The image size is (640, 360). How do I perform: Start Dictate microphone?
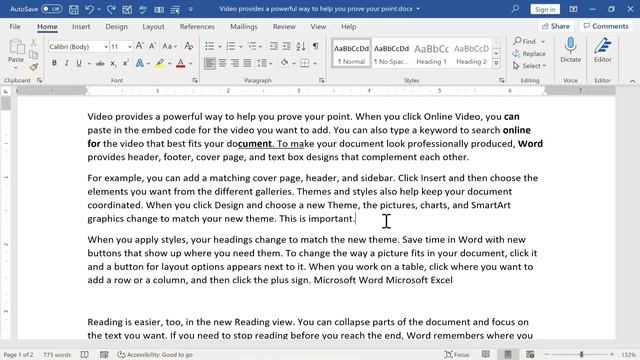570,50
